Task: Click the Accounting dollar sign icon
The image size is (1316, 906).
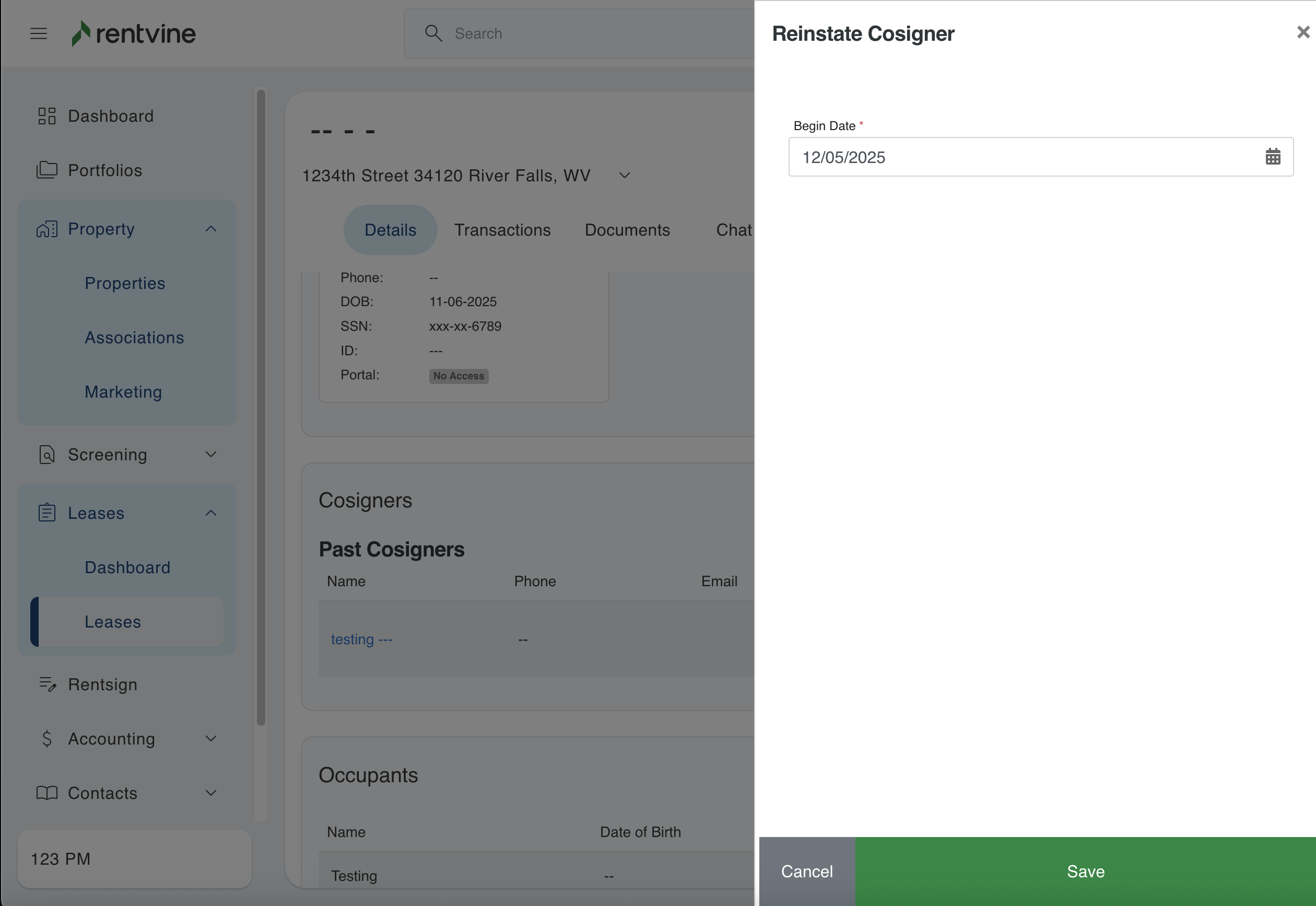Action: click(x=47, y=738)
